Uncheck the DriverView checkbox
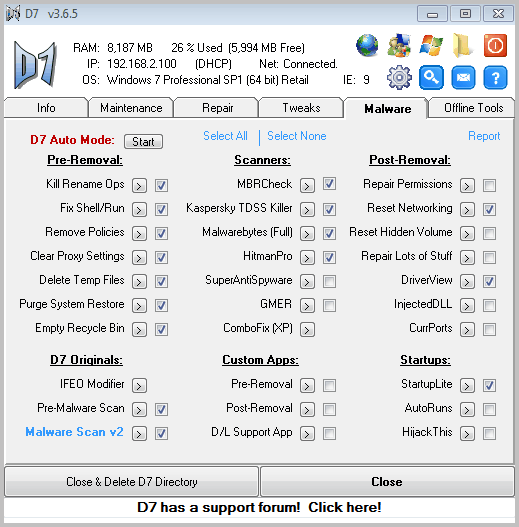The width and height of the screenshot is (519, 527). point(489,281)
